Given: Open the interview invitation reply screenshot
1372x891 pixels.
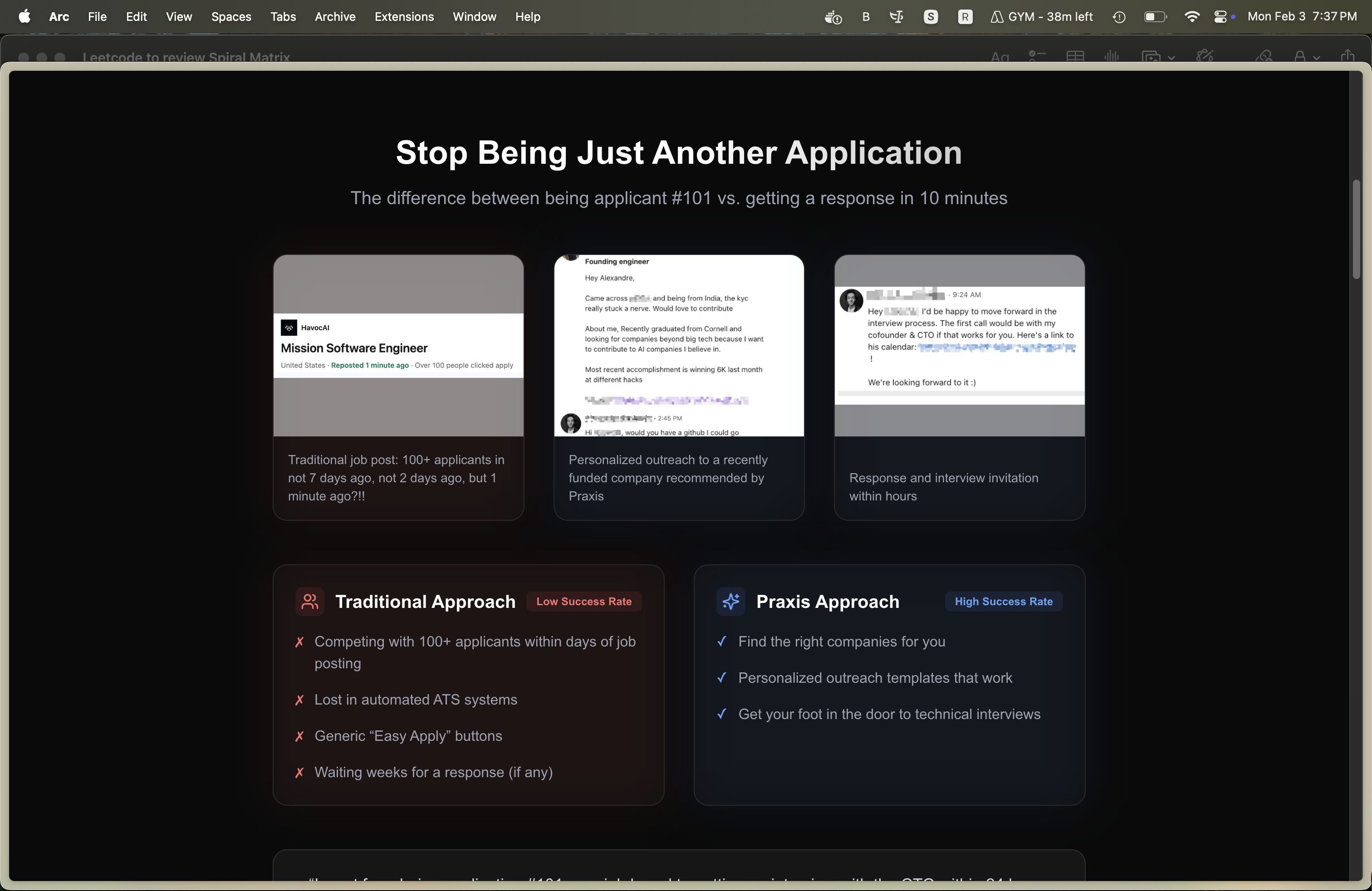Looking at the screenshot, I should coord(959,345).
